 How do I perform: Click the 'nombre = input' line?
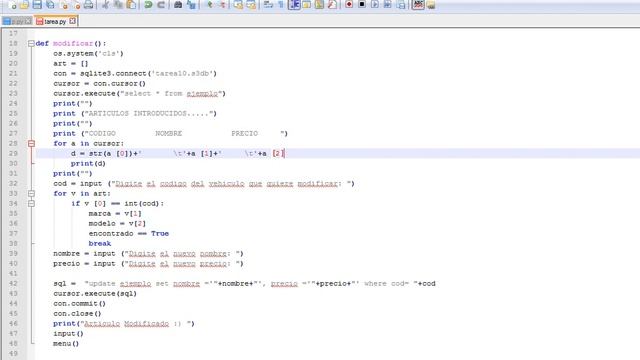point(148,253)
